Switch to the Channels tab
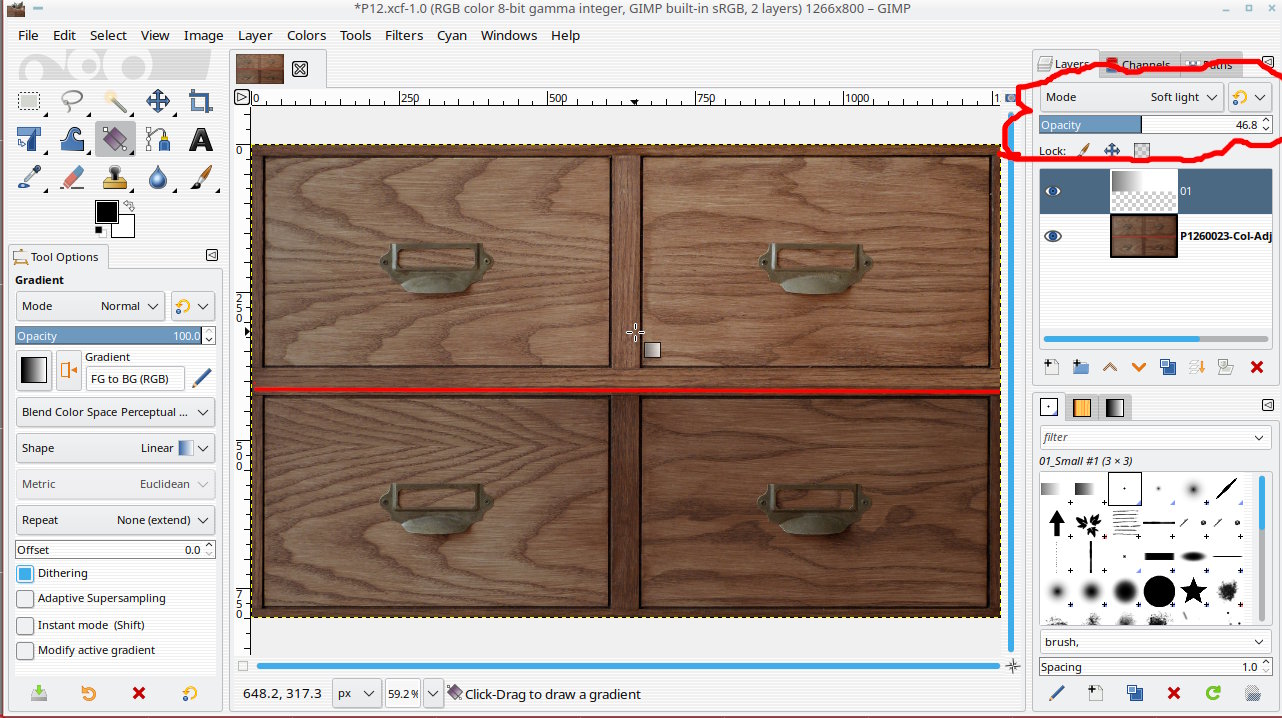This screenshot has height=718, width=1282. (x=1140, y=65)
